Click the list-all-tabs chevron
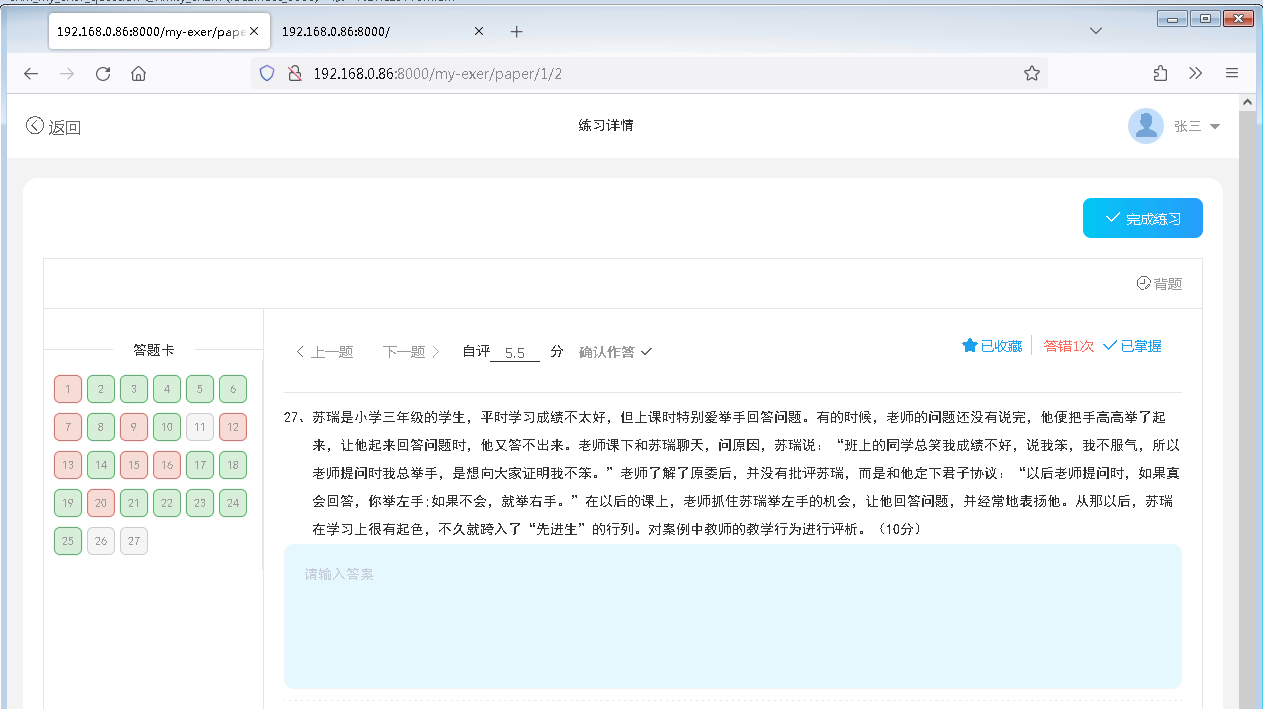Viewport: 1263px width, 709px height. coord(1096,31)
